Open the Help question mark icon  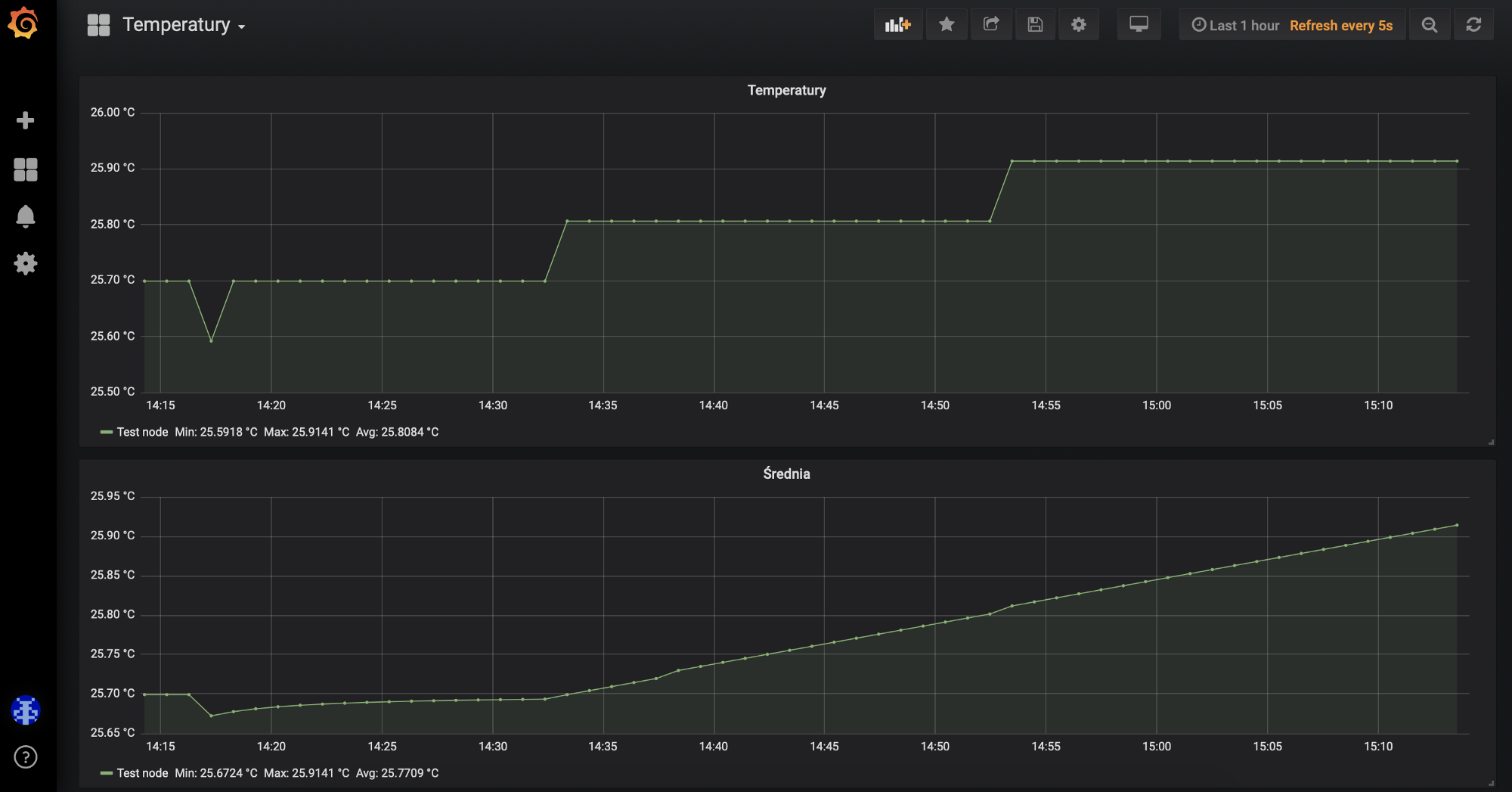26,757
